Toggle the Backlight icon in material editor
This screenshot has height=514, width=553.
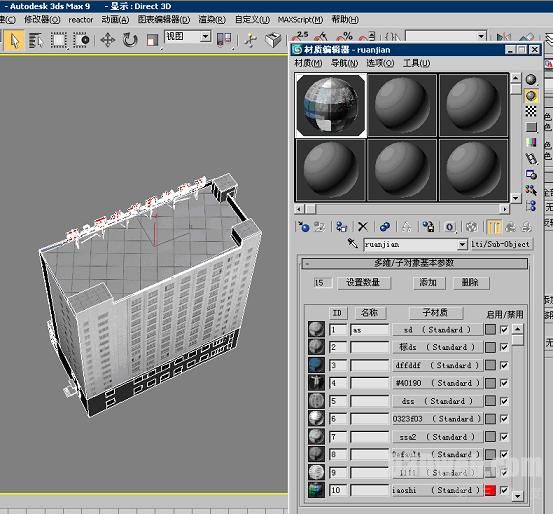(531, 96)
